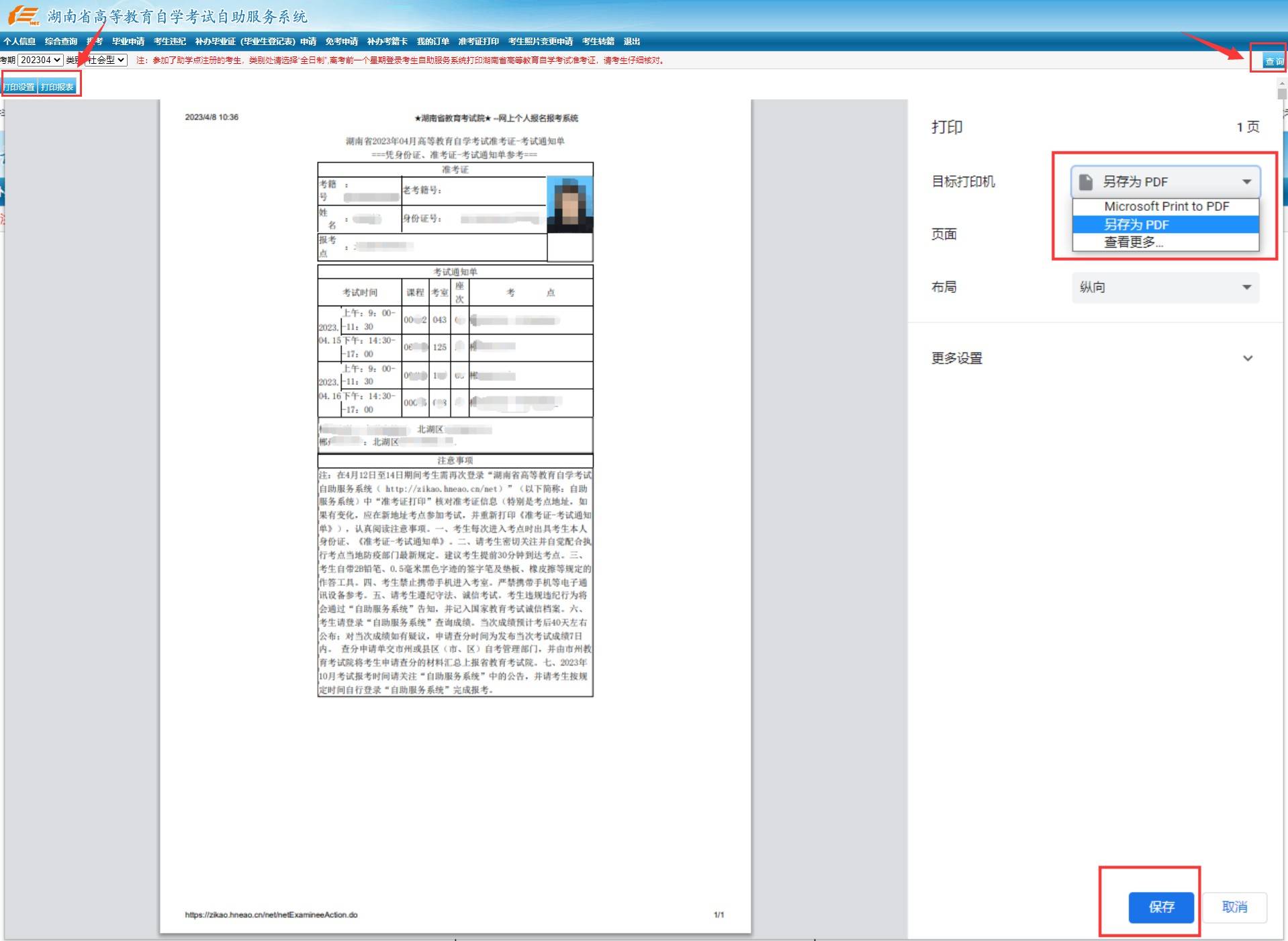Select the 免考申请 menu item

[342, 42]
